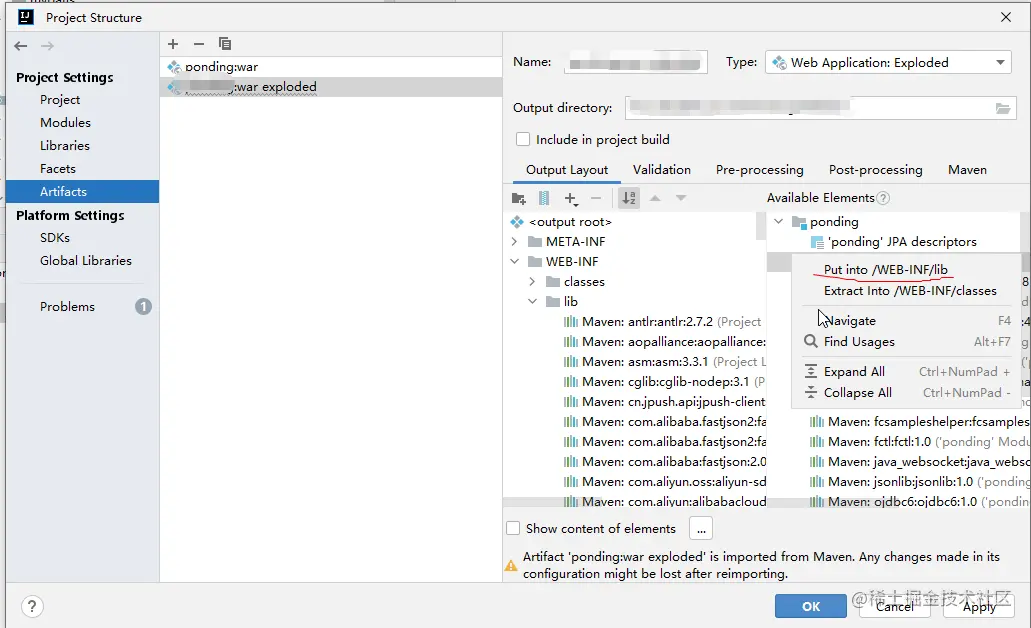Image resolution: width=1031 pixels, height=628 pixels.
Task: Open the Maven tab
Action: [x=967, y=170]
